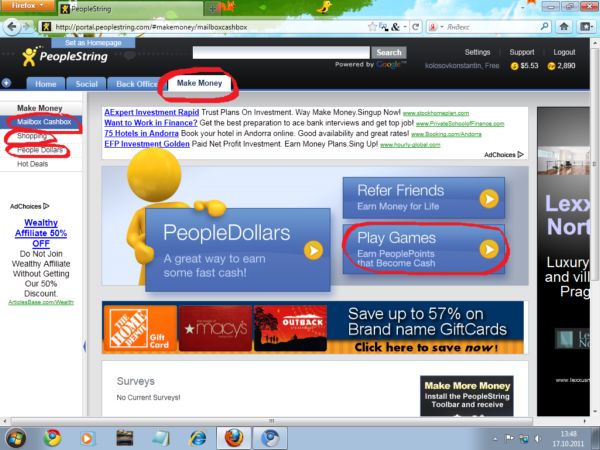Click the yellow arrow on PeopleDollars banner
This screenshot has width=600, height=450.
click(313, 250)
